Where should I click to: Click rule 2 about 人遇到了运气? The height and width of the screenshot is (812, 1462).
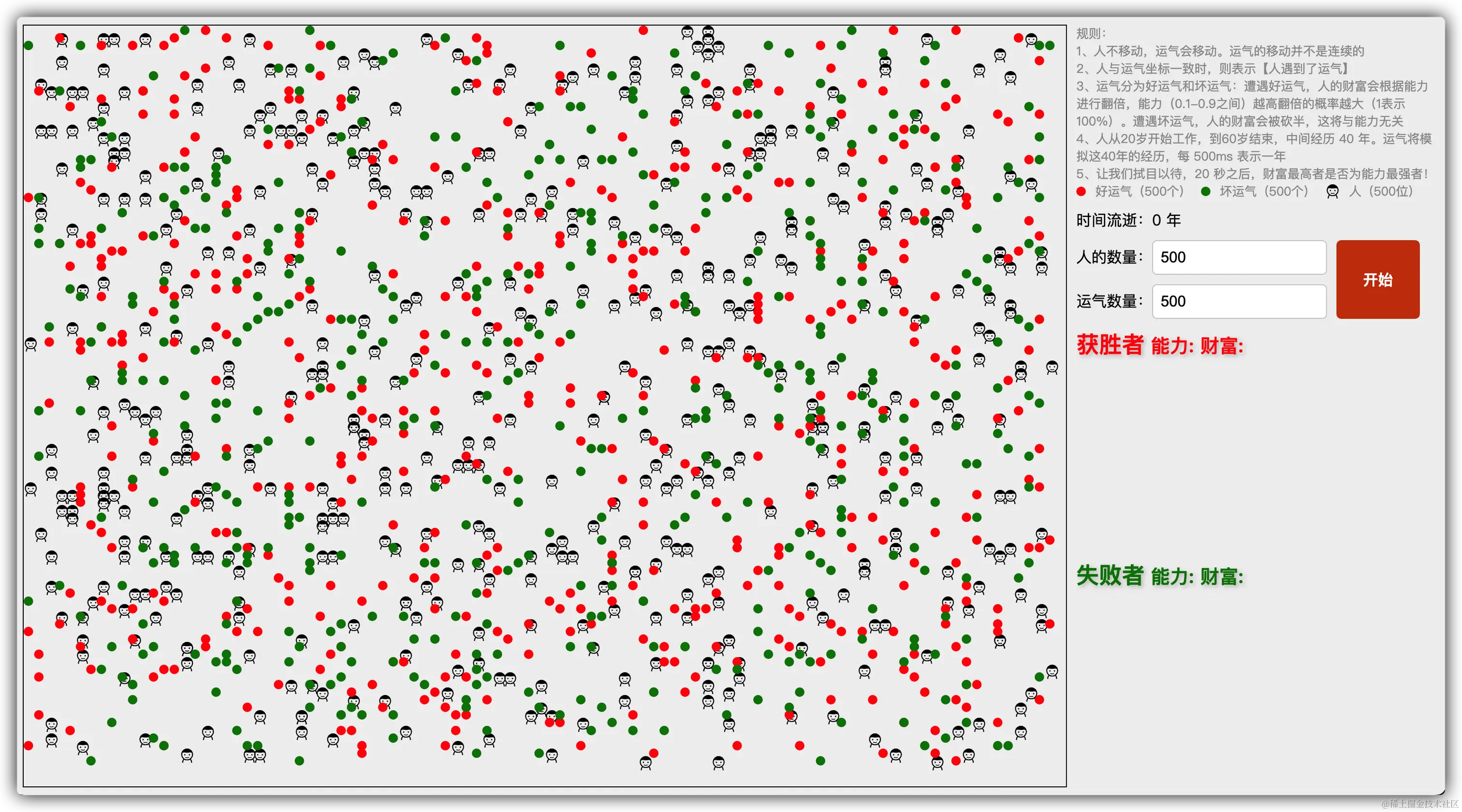coord(1212,69)
